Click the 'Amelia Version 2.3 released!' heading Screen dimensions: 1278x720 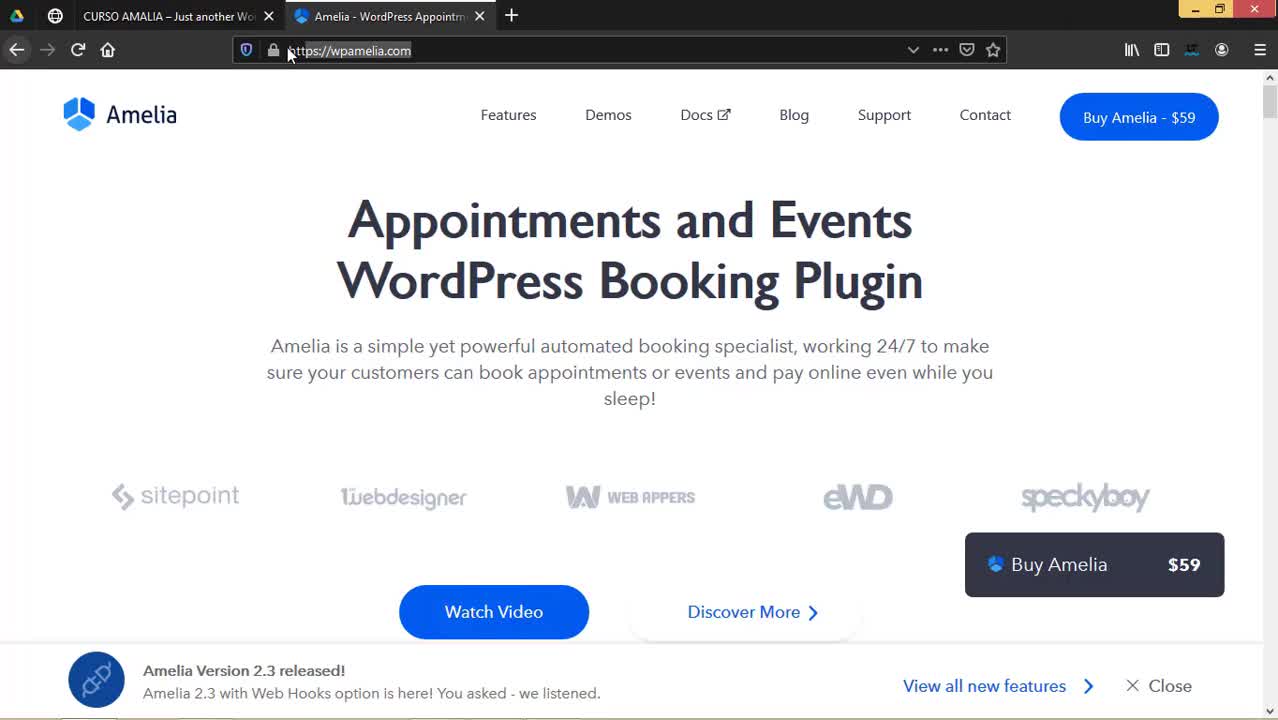coord(244,671)
